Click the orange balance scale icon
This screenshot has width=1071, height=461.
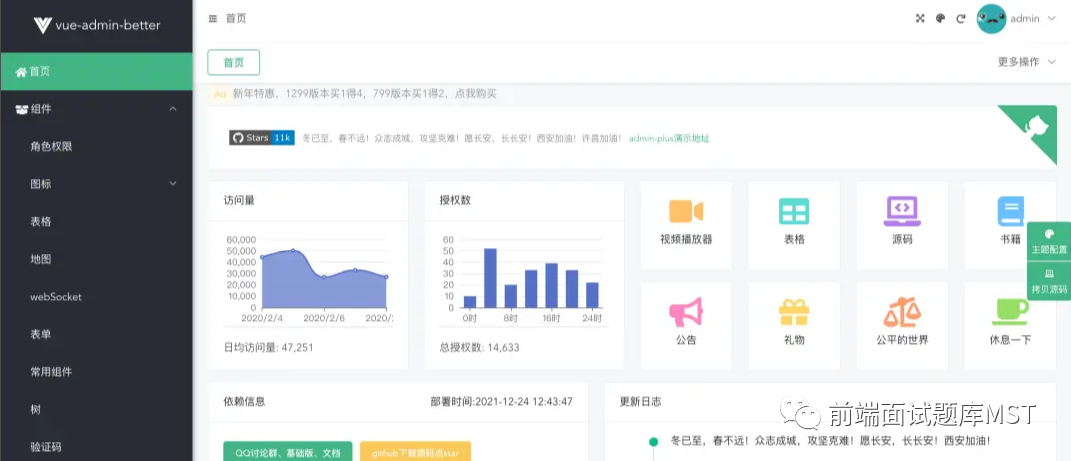coord(902,312)
